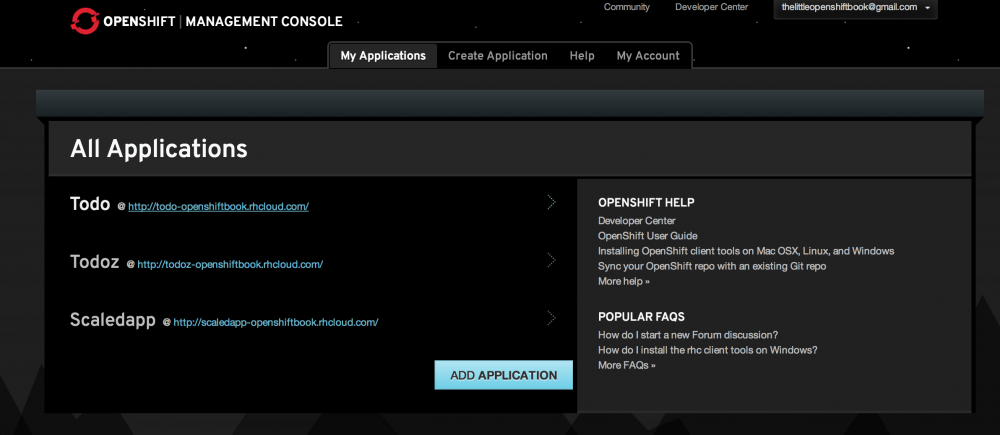Click Sync your OpenShift repo help link
Image resolution: width=1000 pixels, height=435 pixels.
[x=711, y=266]
